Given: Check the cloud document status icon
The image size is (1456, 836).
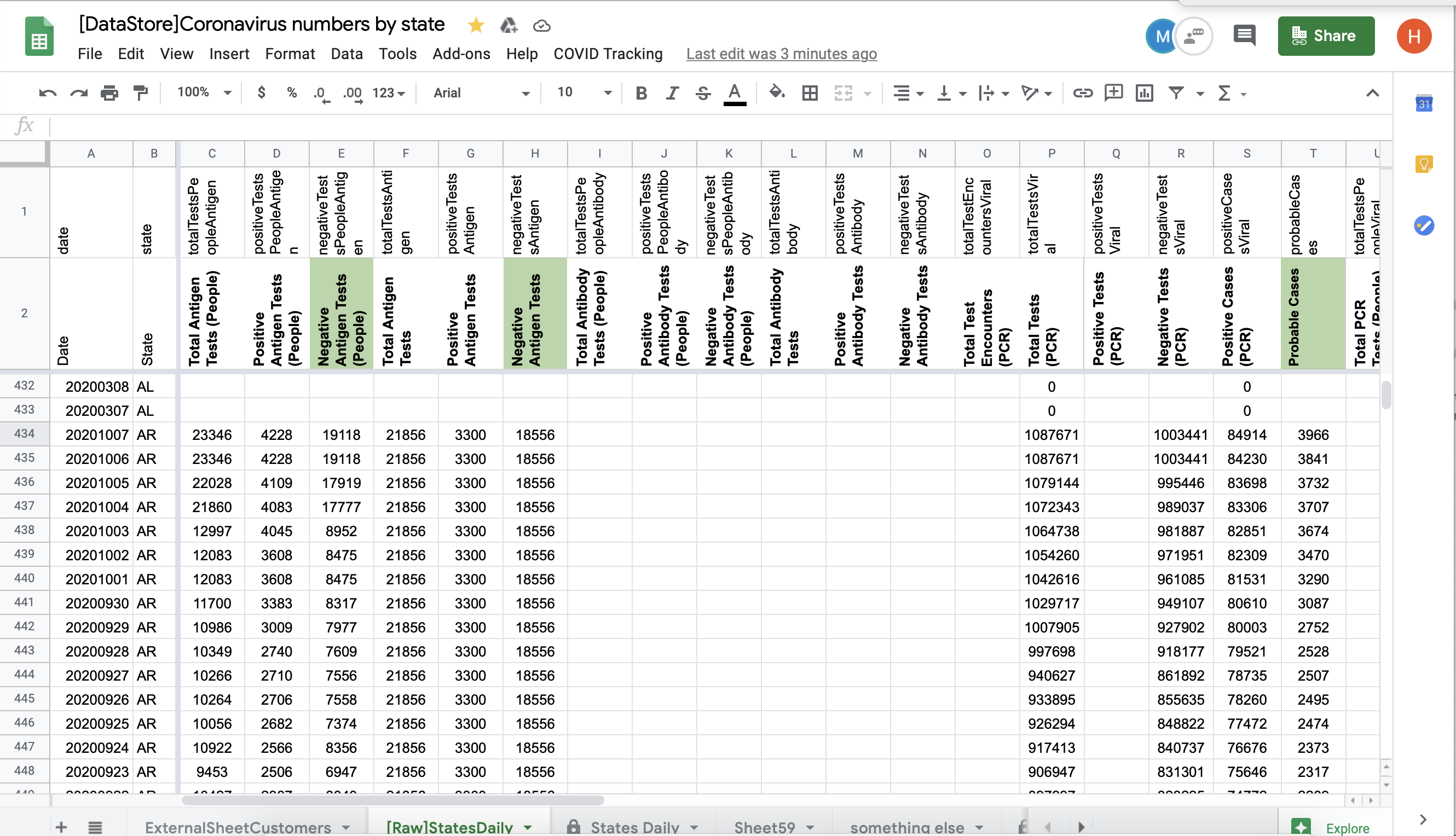Looking at the screenshot, I should tap(541, 26).
